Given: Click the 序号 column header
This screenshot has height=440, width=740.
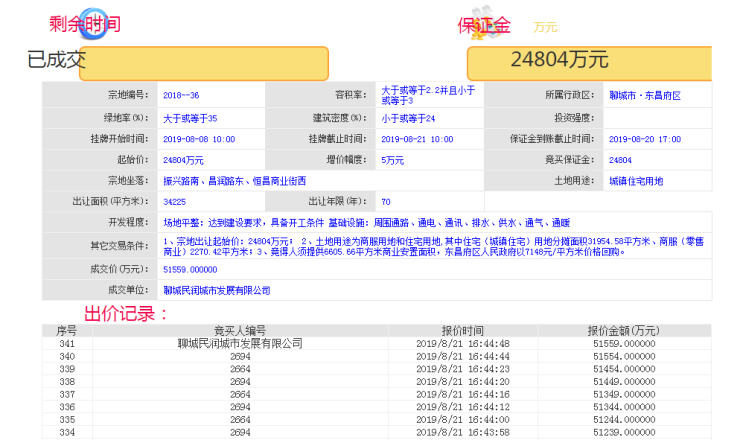Looking at the screenshot, I should (67, 330).
